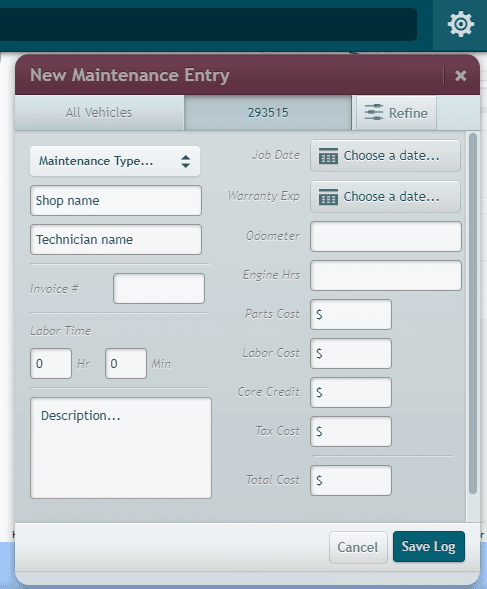Click the Invoice # input box

pyautogui.click(x=159, y=288)
